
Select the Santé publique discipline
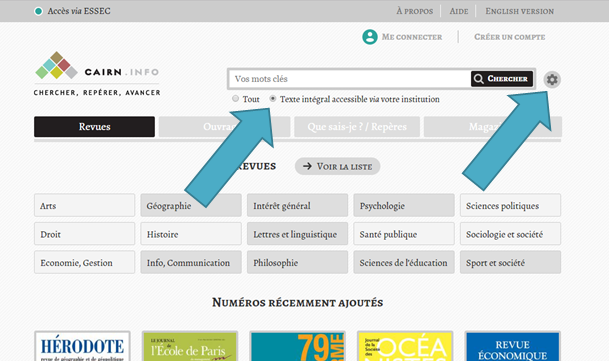click(x=404, y=234)
